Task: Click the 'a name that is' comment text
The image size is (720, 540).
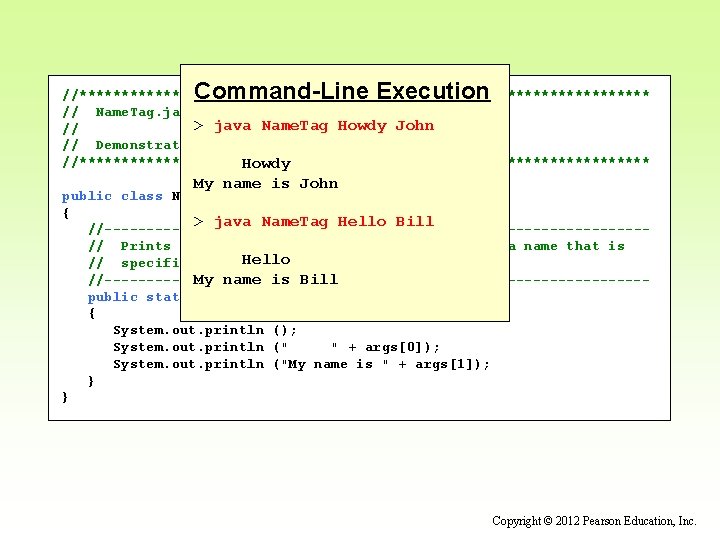Action: tap(568, 247)
